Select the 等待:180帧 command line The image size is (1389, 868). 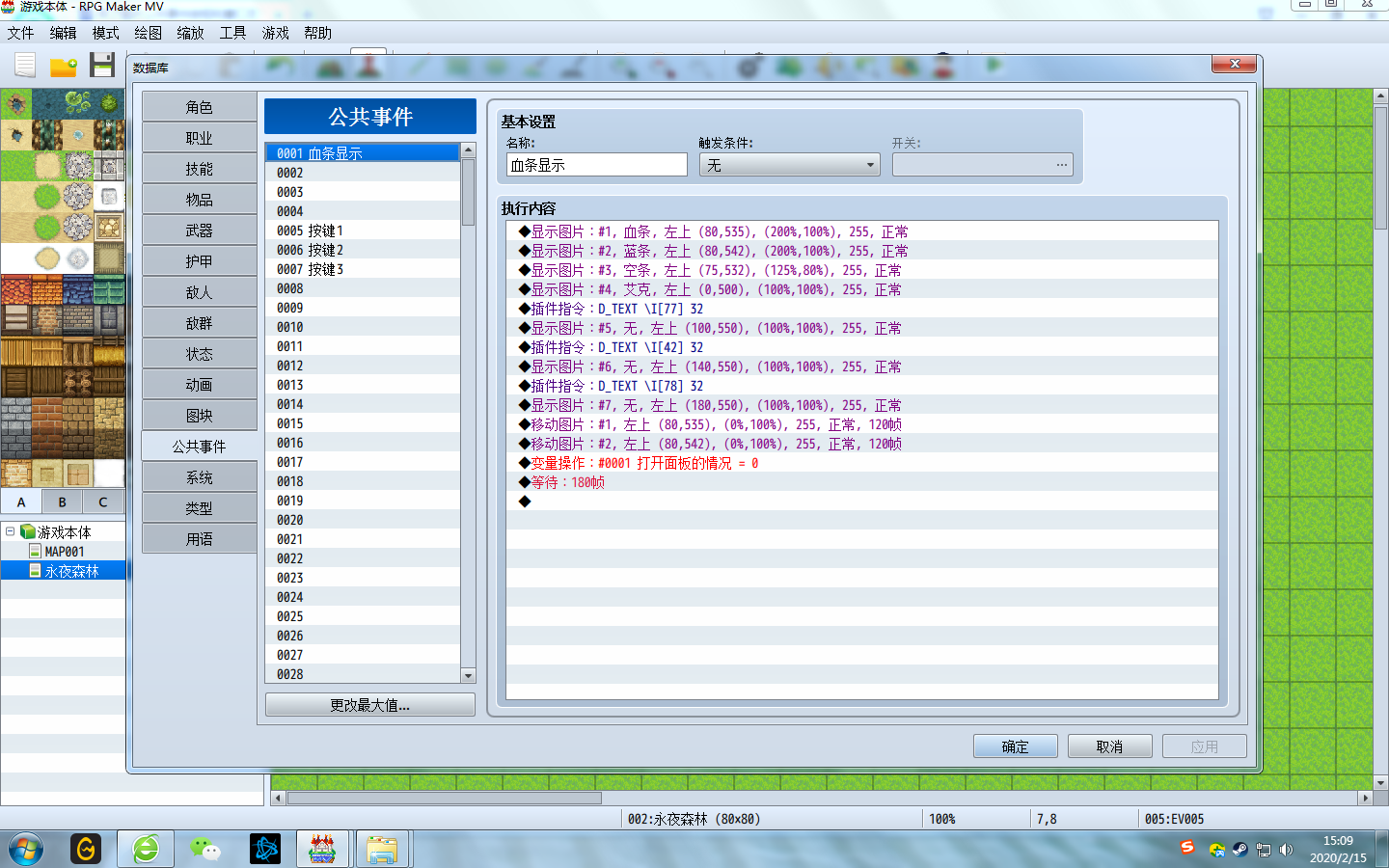[x=862, y=482]
